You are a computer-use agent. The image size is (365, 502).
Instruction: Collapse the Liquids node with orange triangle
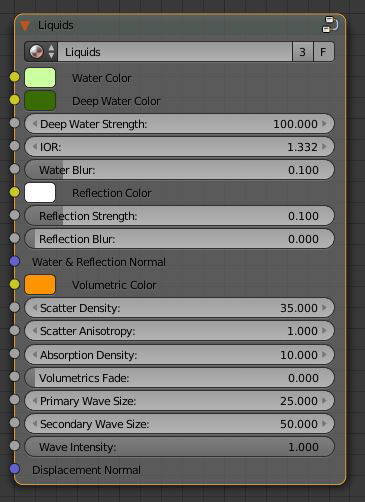point(25,26)
